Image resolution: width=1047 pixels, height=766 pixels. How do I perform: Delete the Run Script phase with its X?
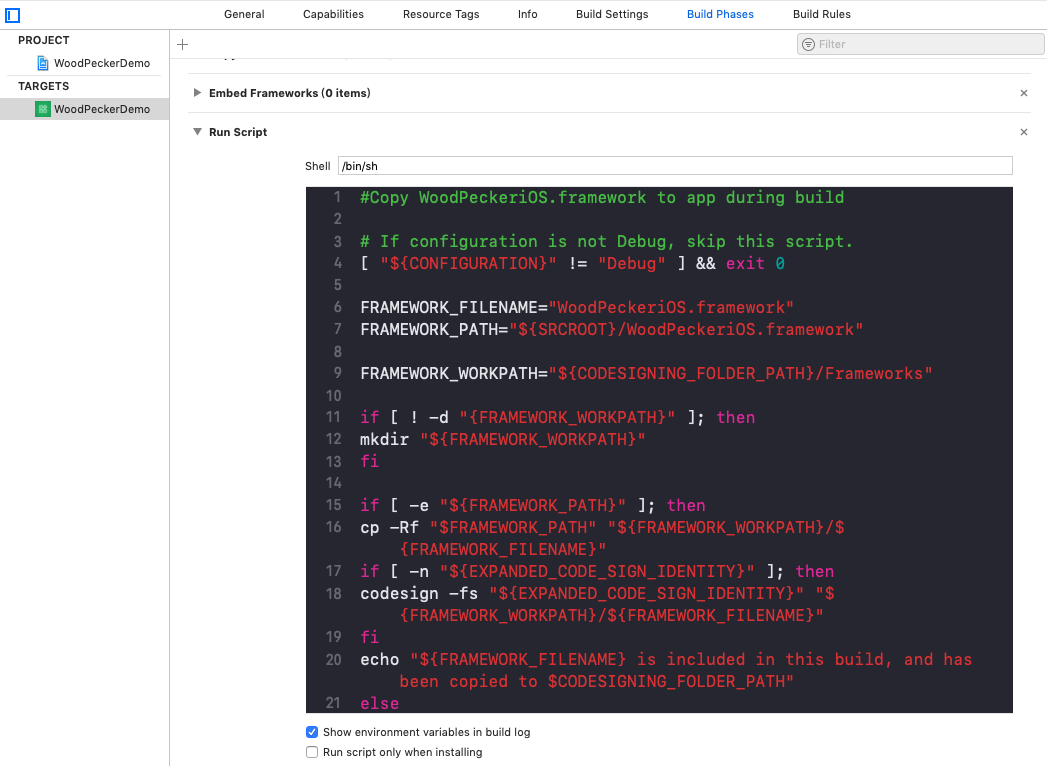click(x=1024, y=132)
